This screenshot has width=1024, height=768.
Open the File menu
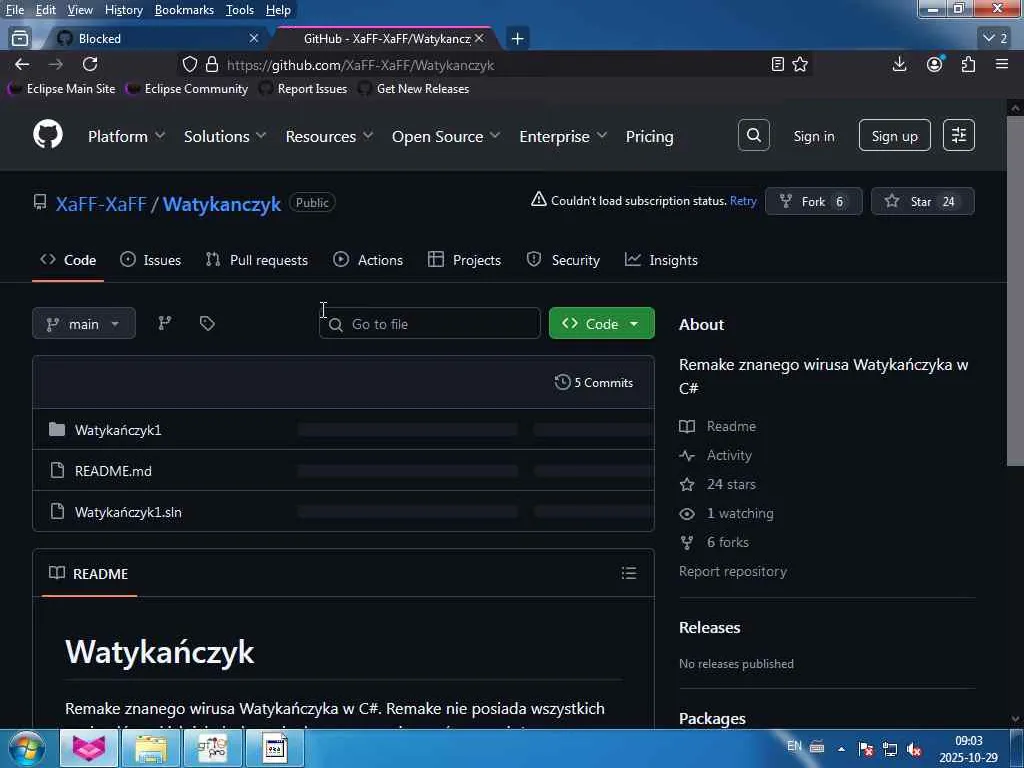pos(15,10)
